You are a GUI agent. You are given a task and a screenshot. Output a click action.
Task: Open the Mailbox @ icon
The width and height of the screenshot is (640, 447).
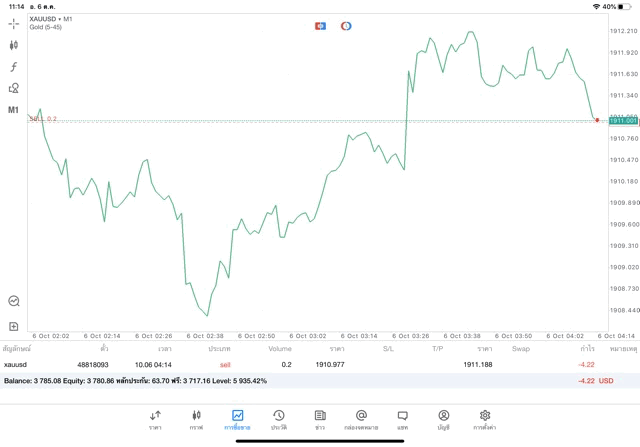tap(361, 420)
